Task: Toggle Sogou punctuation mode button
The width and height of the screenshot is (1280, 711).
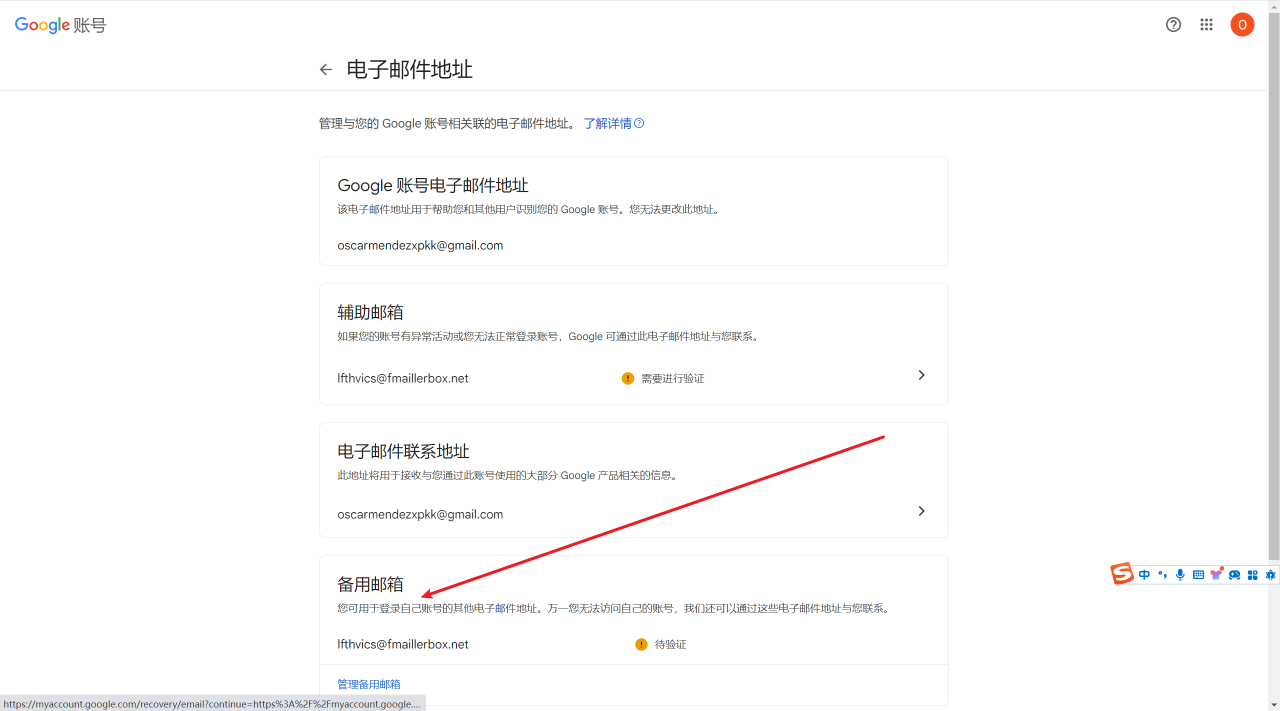Action: pos(1162,575)
